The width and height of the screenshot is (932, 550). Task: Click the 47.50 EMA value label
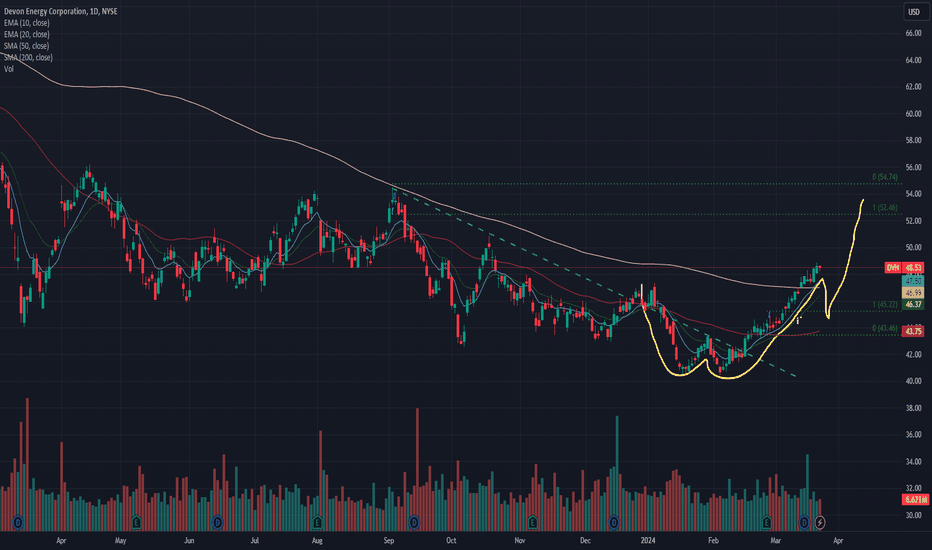[914, 281]
